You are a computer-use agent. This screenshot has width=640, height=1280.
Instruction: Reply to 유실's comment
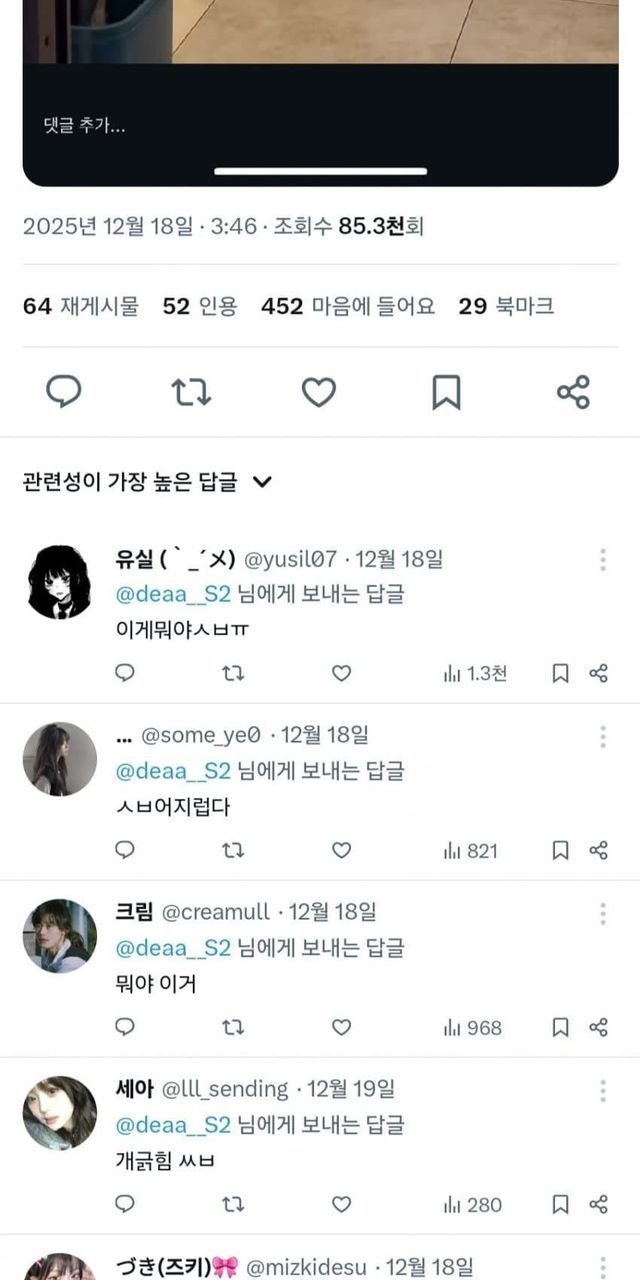coord(125,674)
